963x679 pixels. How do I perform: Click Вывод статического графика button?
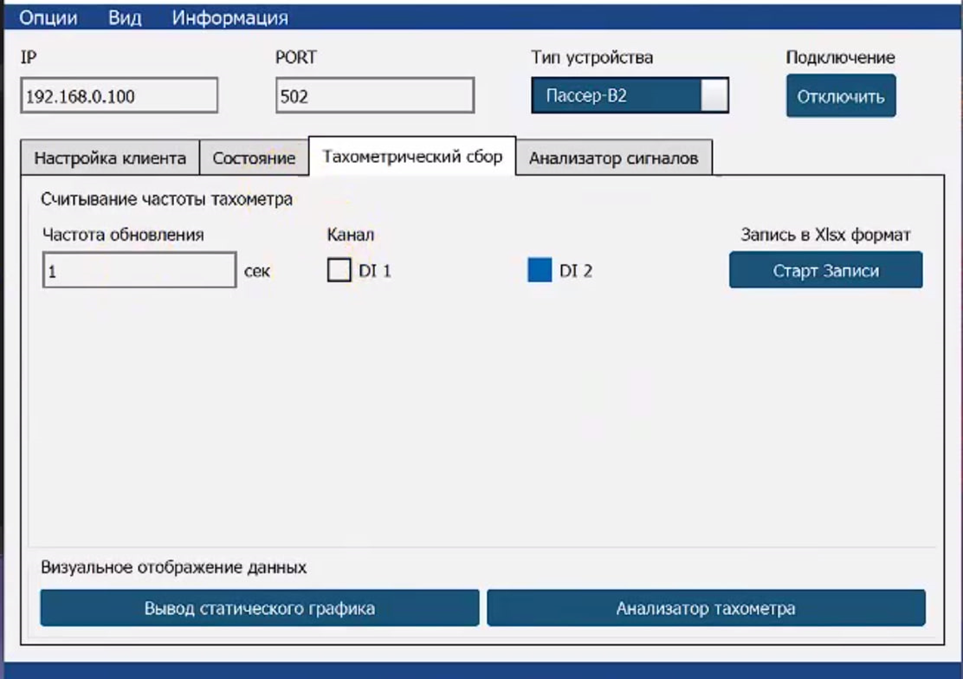(258, 608)
